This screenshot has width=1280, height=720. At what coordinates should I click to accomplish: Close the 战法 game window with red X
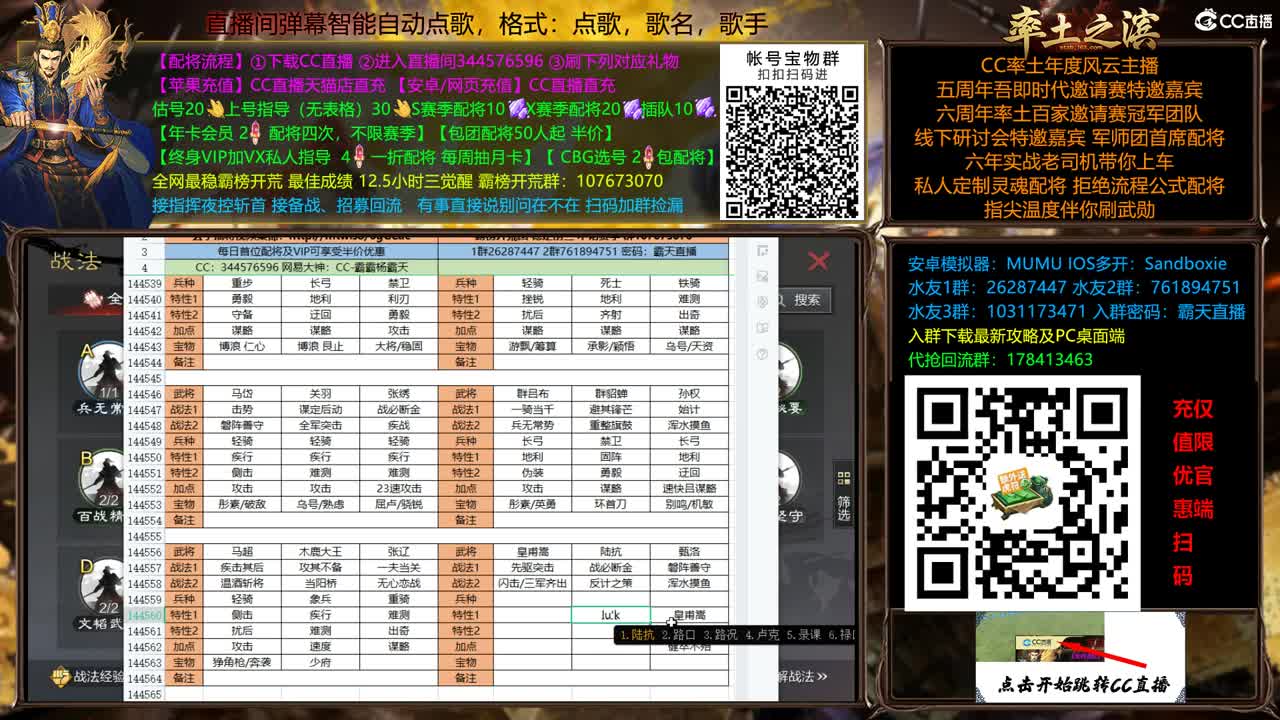[x=818, y=261]
